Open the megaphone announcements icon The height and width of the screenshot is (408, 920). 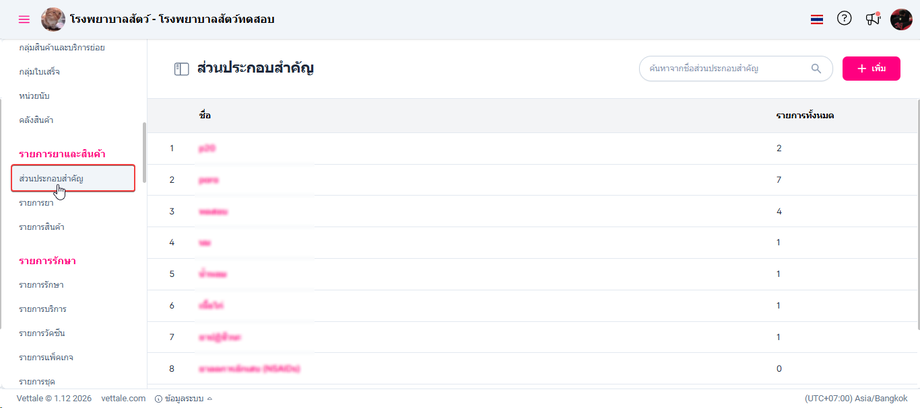873,19
